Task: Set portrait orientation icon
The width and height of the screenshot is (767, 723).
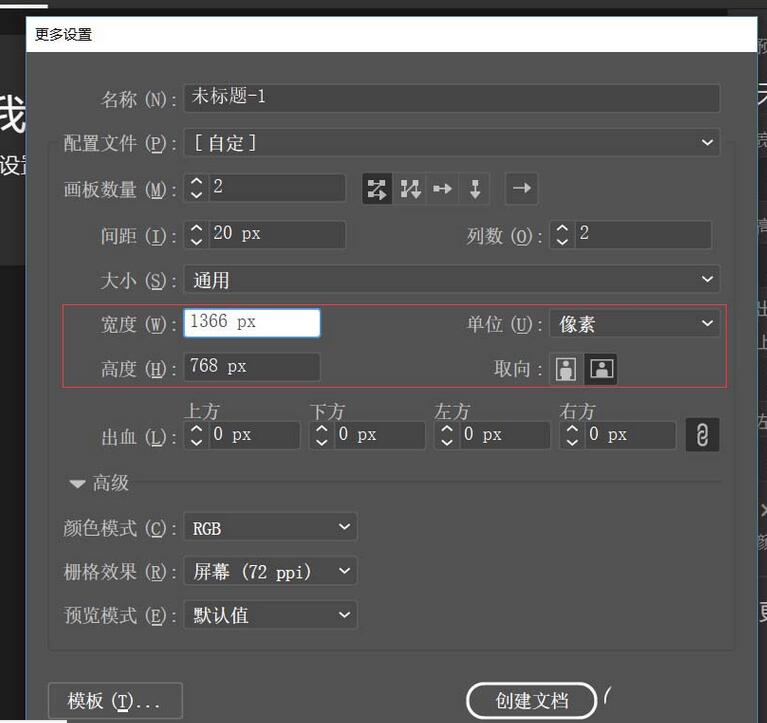Action: [566, 368]
